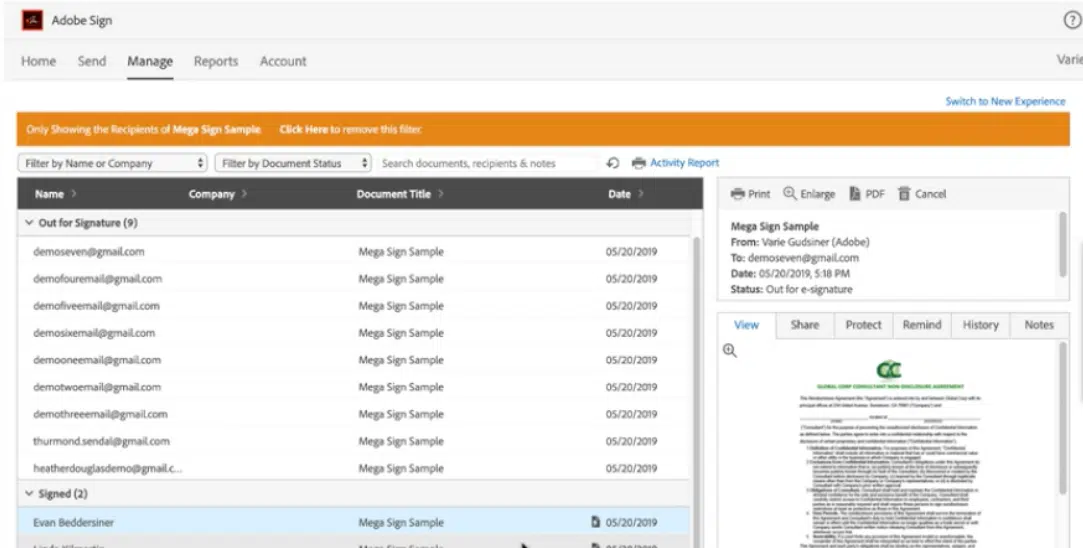
Task: Click the Print button label
Action: (759, 194)
